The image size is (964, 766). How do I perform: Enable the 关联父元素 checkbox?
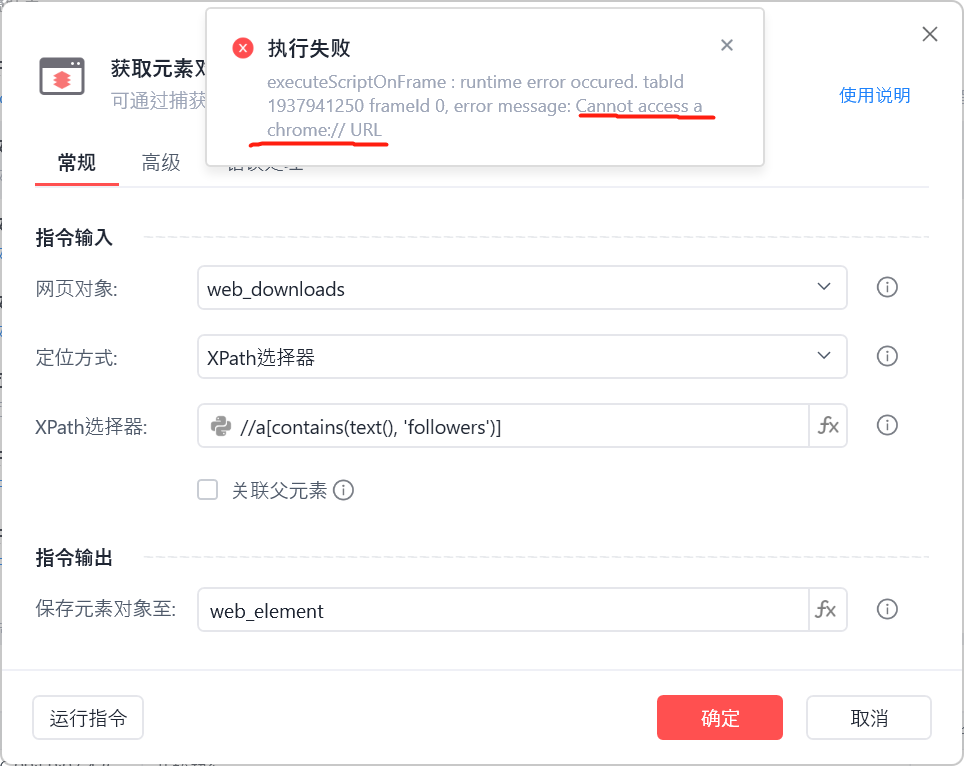[x=207, y=490]
